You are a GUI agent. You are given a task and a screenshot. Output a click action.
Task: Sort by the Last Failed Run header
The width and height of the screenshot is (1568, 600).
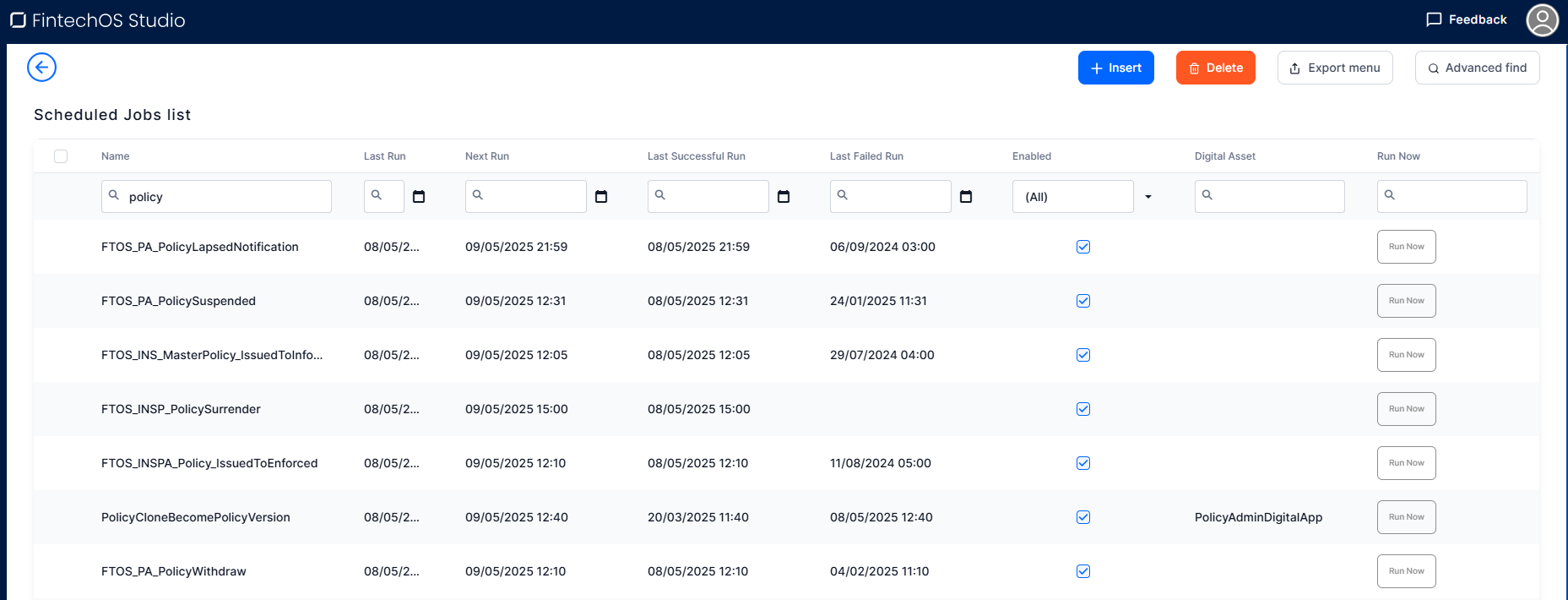point(866,156)
